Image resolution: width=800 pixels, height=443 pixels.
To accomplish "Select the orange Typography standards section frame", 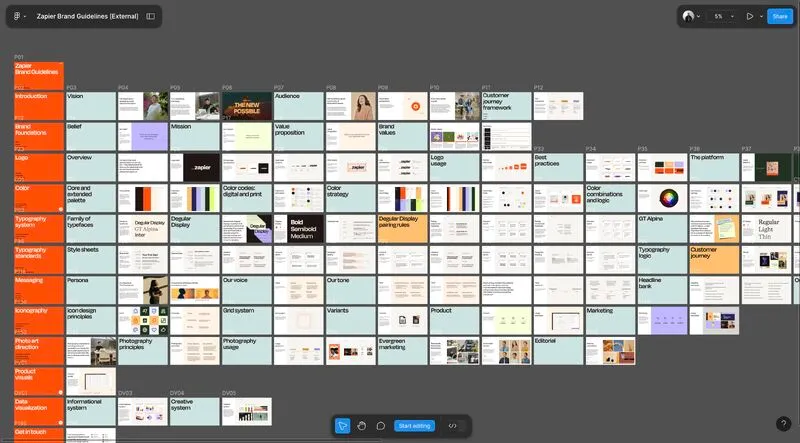I will [x=39, y=260].
